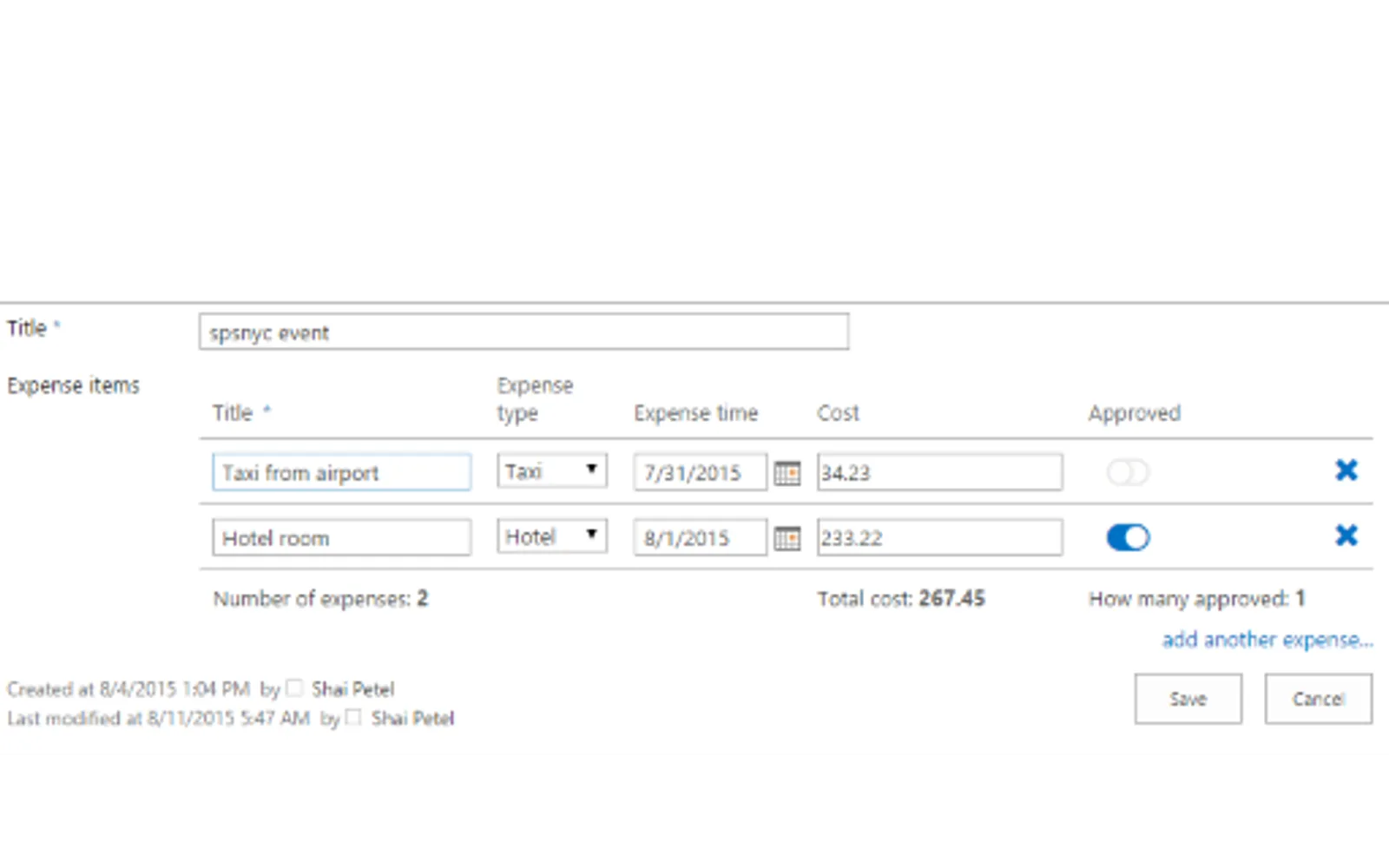
Task: Edit the spsnyc event title field
Action: [523, 332]
